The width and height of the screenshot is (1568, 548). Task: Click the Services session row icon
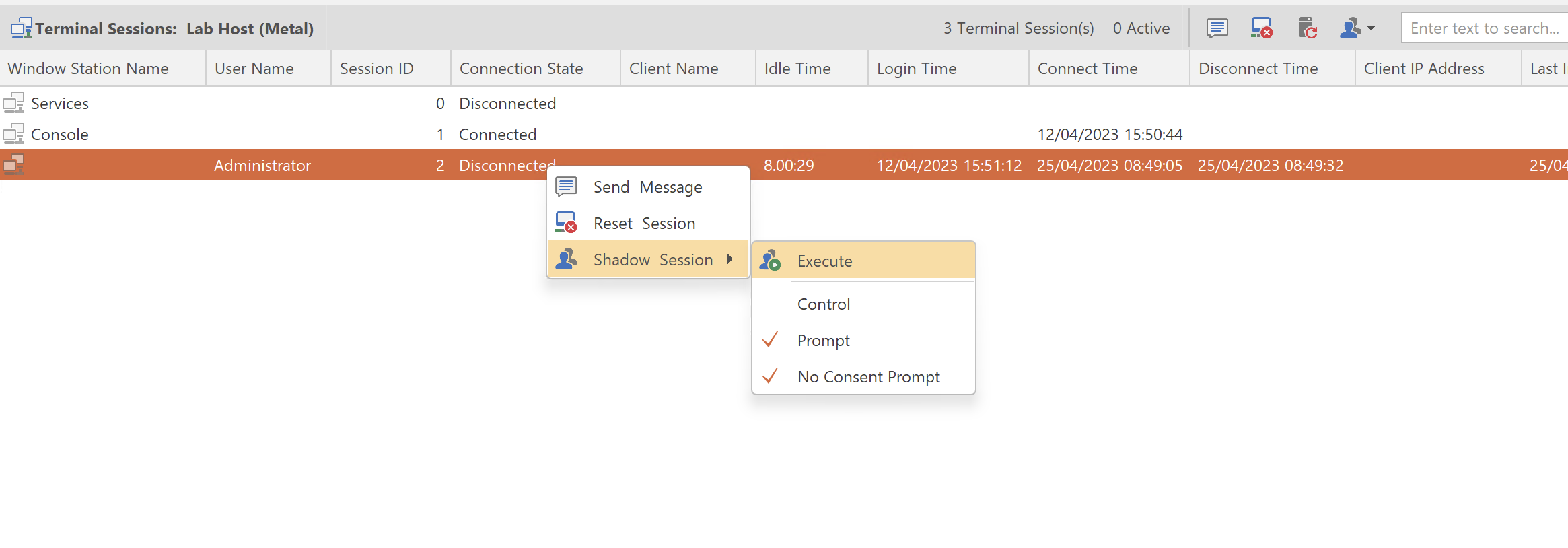pyautogui.click(x=13, y=103)
